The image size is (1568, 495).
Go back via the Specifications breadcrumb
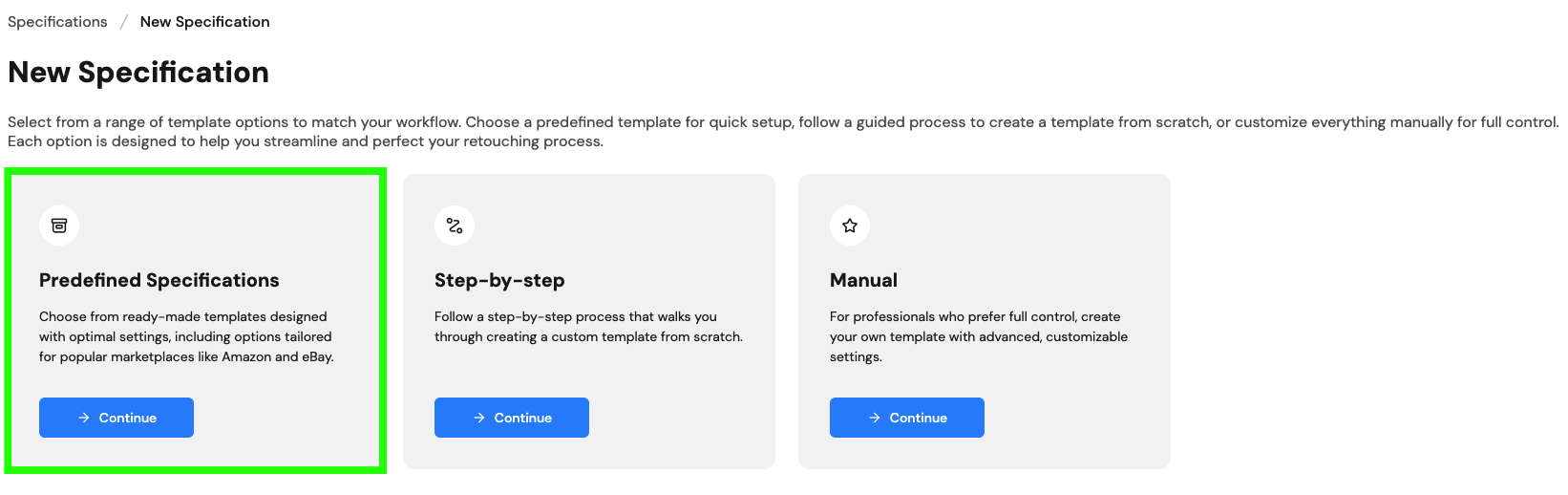click(x=57, y=21)
